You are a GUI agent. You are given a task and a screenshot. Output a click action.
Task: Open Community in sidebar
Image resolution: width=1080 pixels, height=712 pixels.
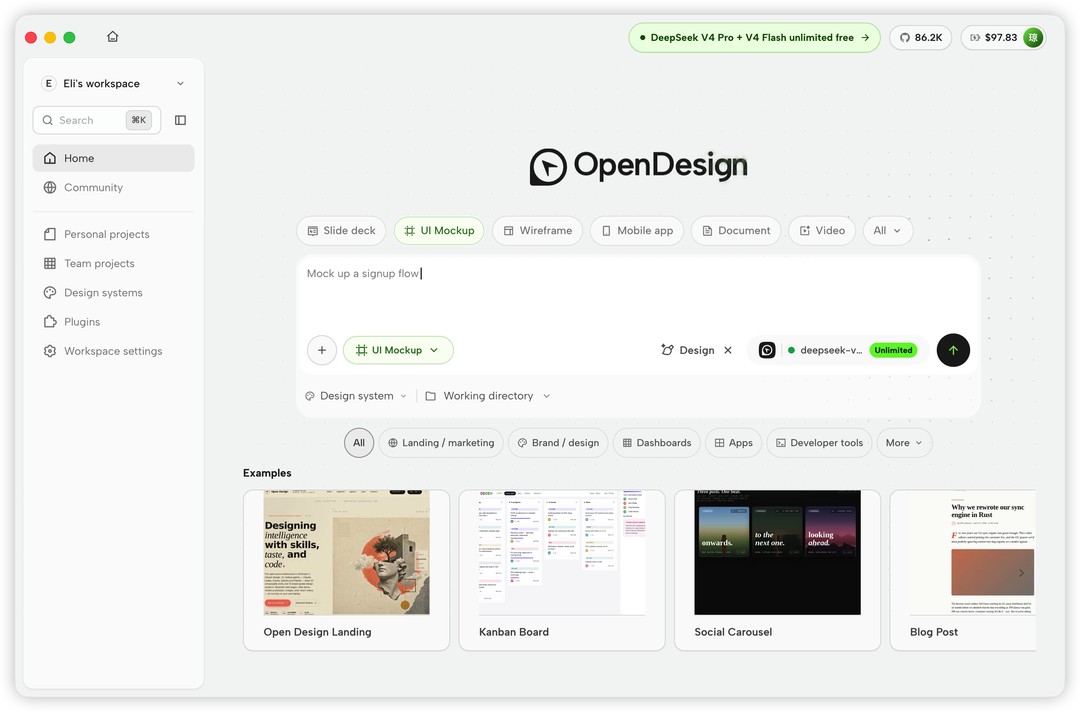[114, 187]
